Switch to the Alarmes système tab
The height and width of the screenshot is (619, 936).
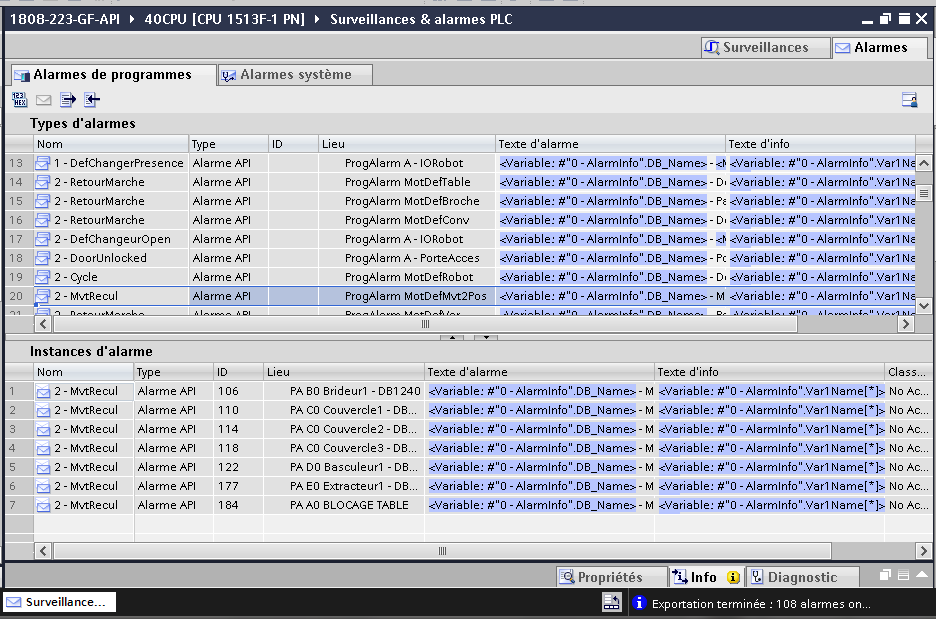click(295, 75)
